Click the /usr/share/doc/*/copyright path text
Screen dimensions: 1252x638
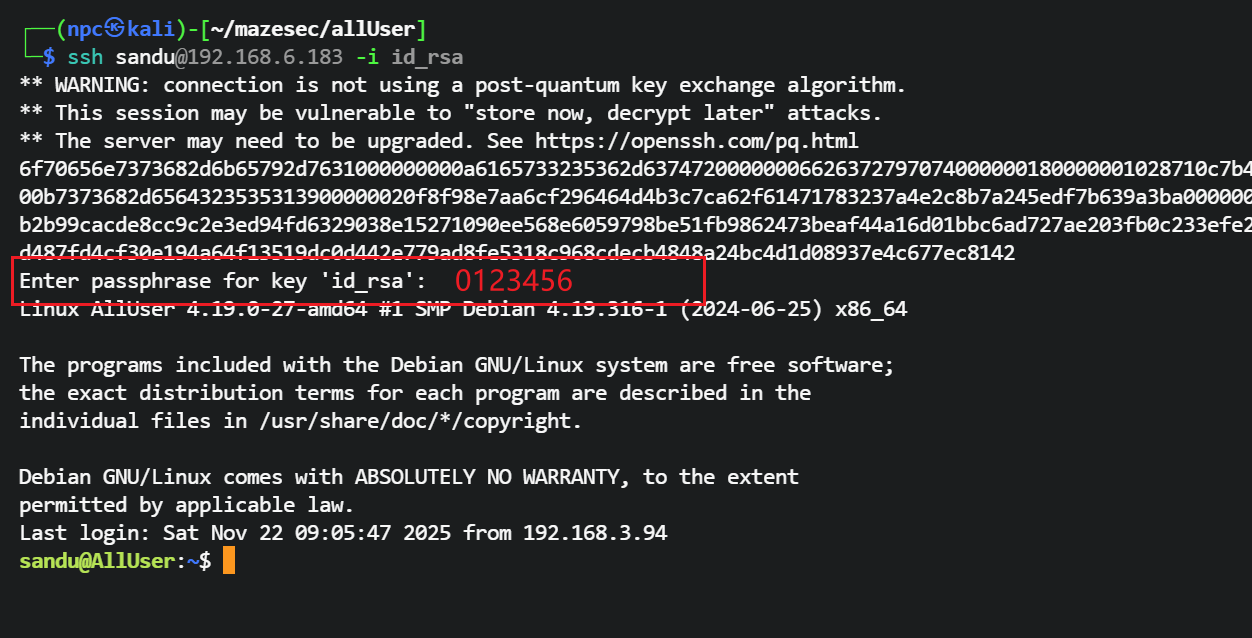tap(421, 421)
